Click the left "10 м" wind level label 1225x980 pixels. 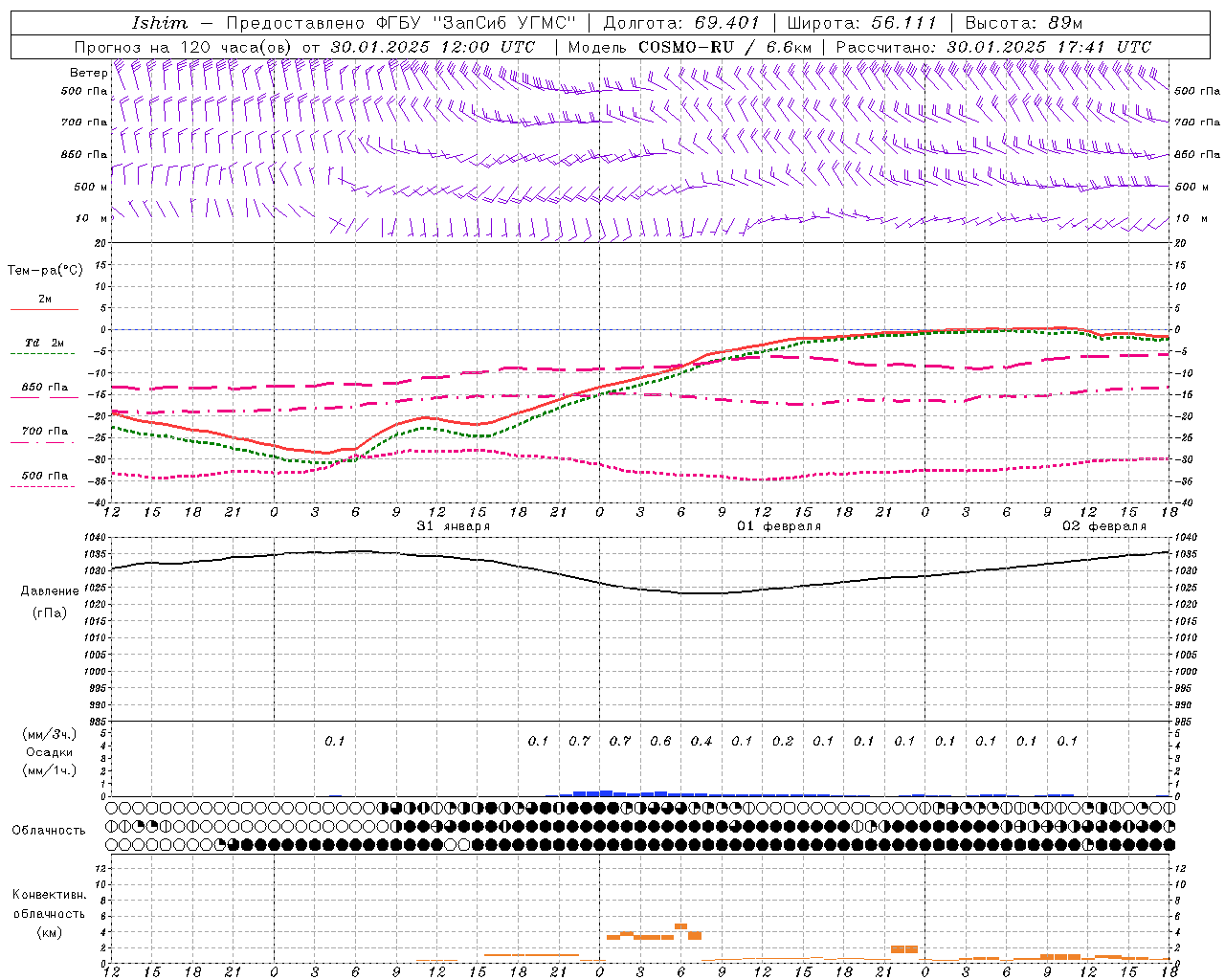[x=92, y=218]
